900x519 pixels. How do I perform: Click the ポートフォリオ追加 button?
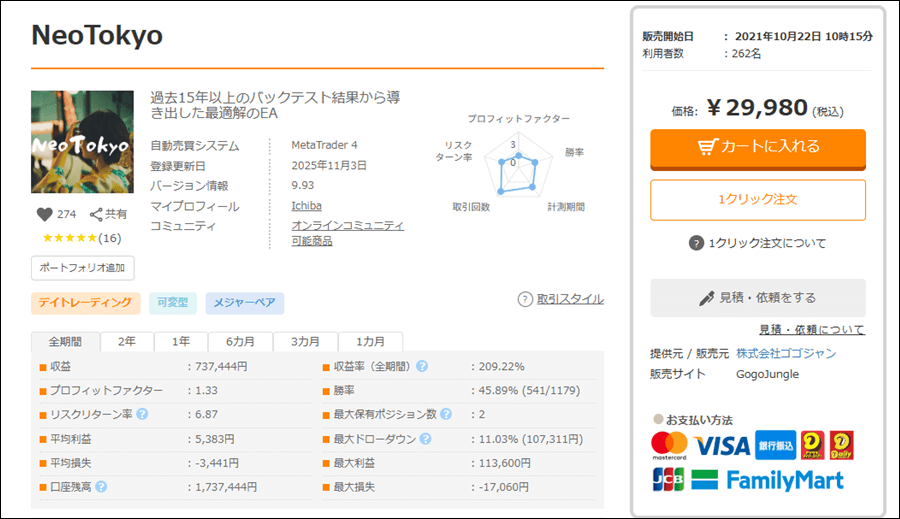coord(83,268)
